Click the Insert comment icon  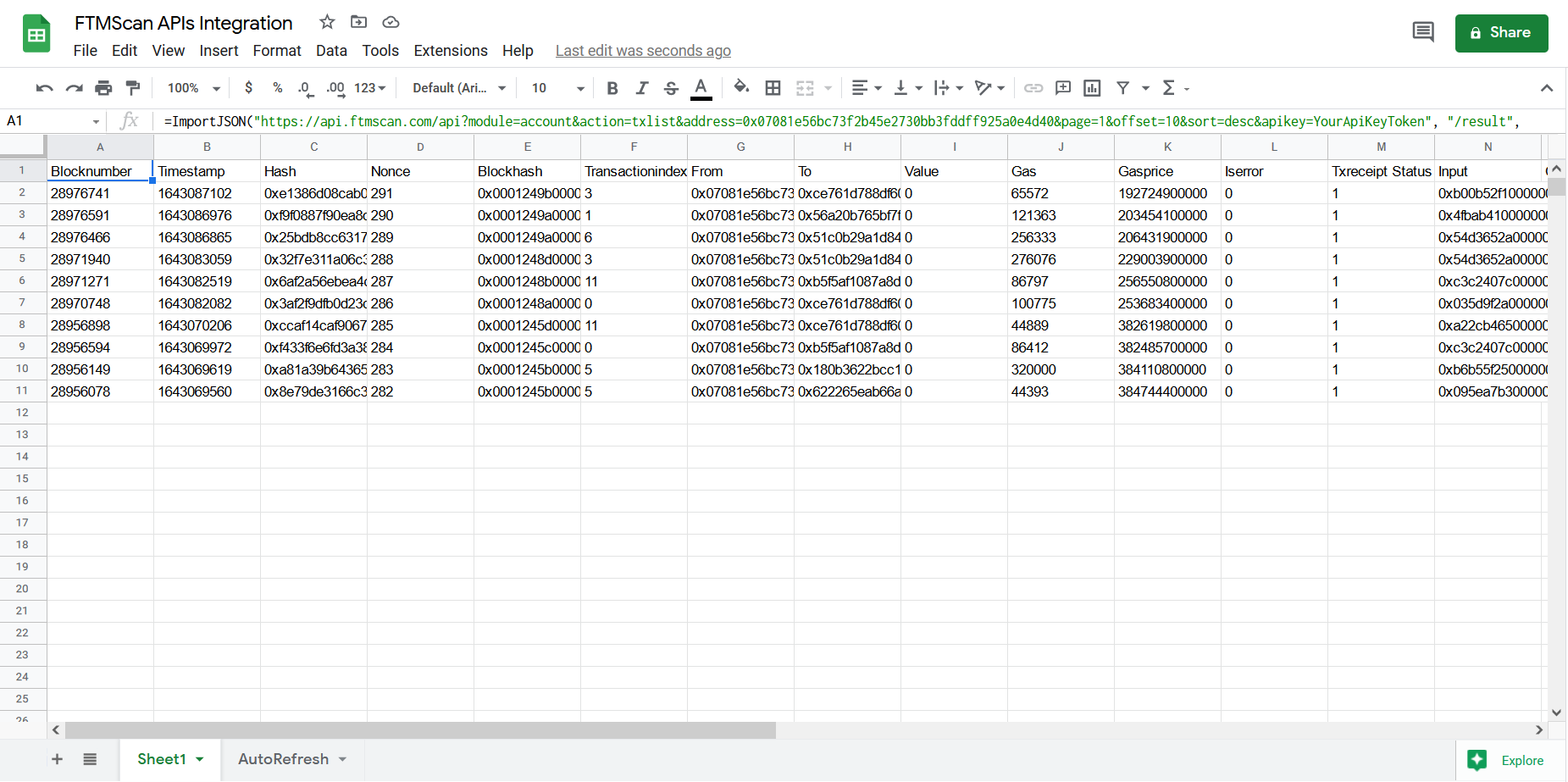coord(1063,88)
